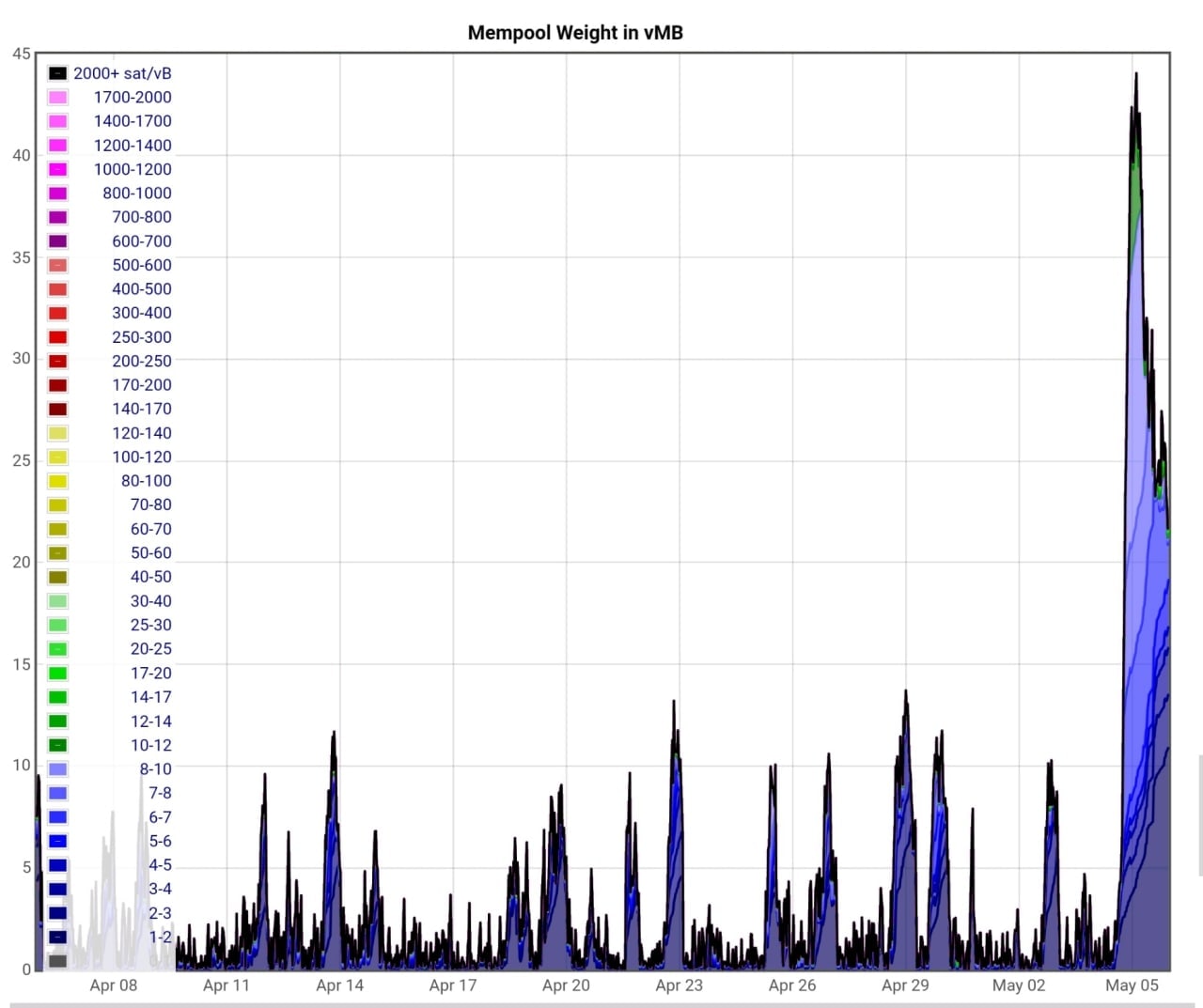Screen dimensions: 1203x1008
Task: Click the unlabeled gray swatch at legend bottom
Action: click(x=57, y=960)
